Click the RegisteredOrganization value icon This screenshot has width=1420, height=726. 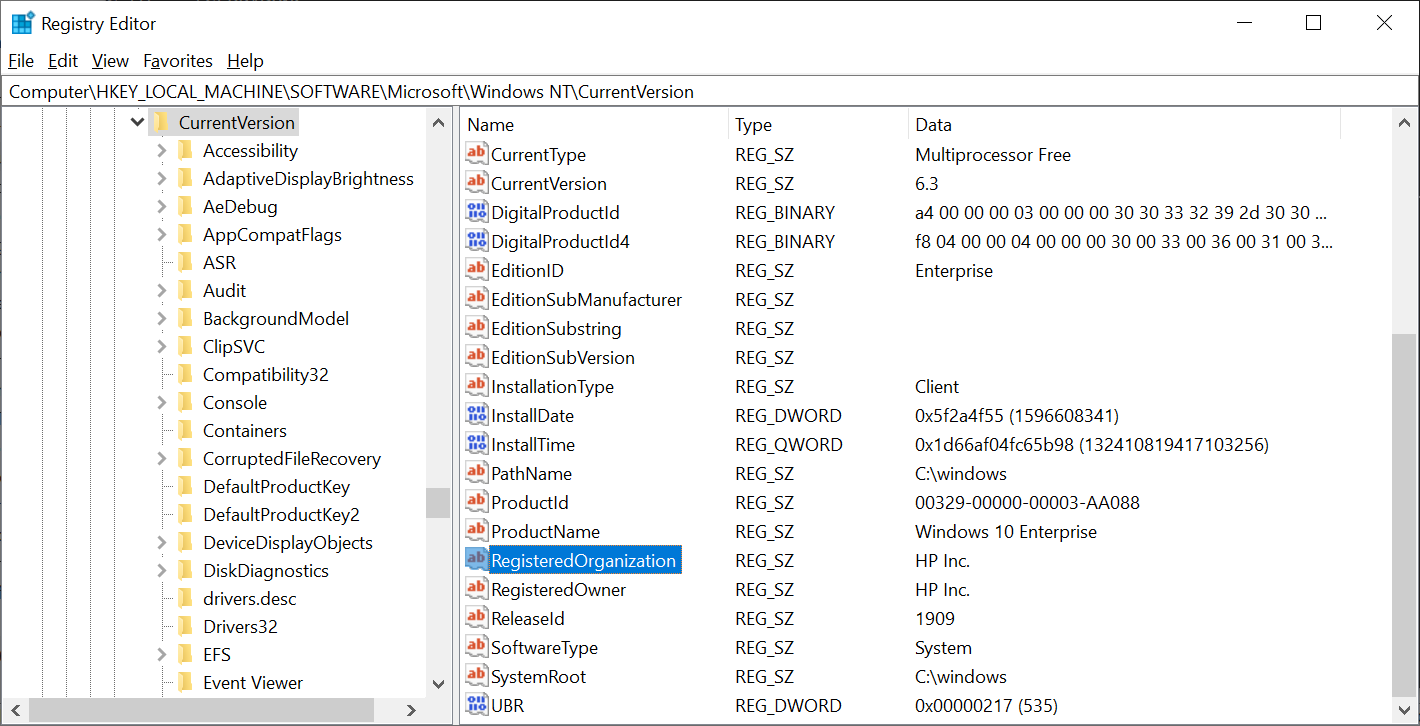pyautogui.click(x=477, y=560)
